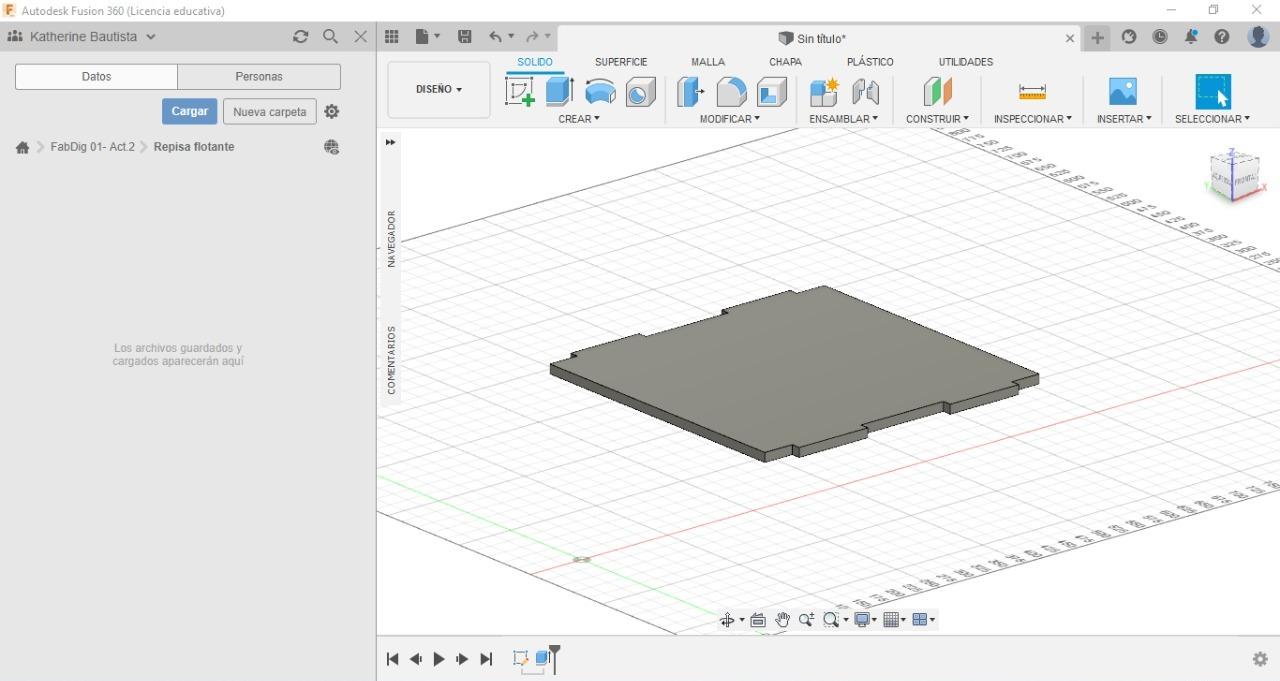
Task: Click the Offset Plane icon
Action: coord(937,92)
